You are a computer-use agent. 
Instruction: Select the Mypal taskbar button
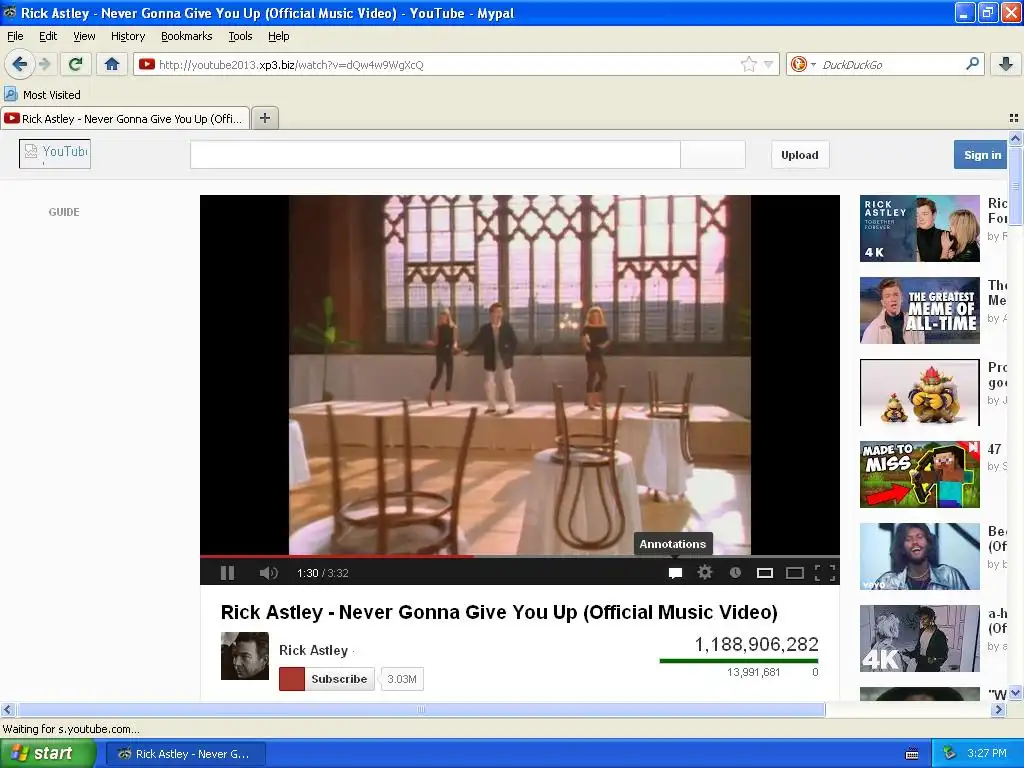(x=185, y=754)
